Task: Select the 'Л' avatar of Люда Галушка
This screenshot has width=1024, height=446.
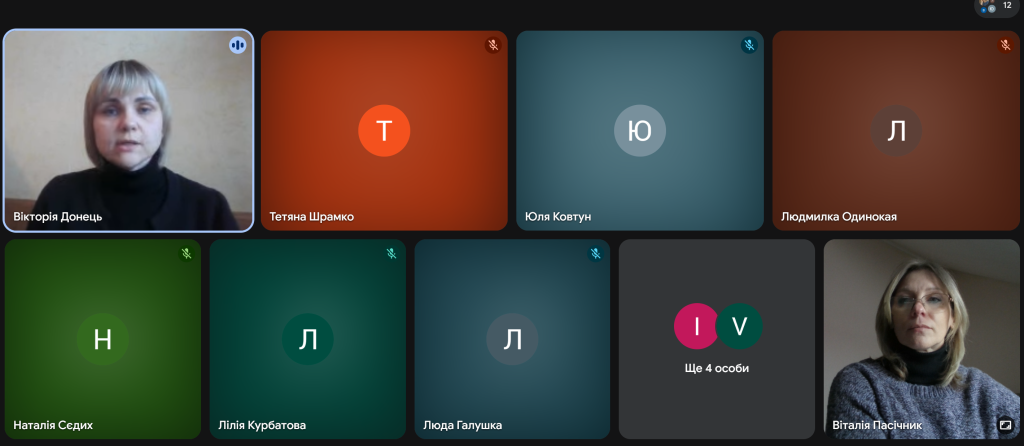Action: coord(512,340)
